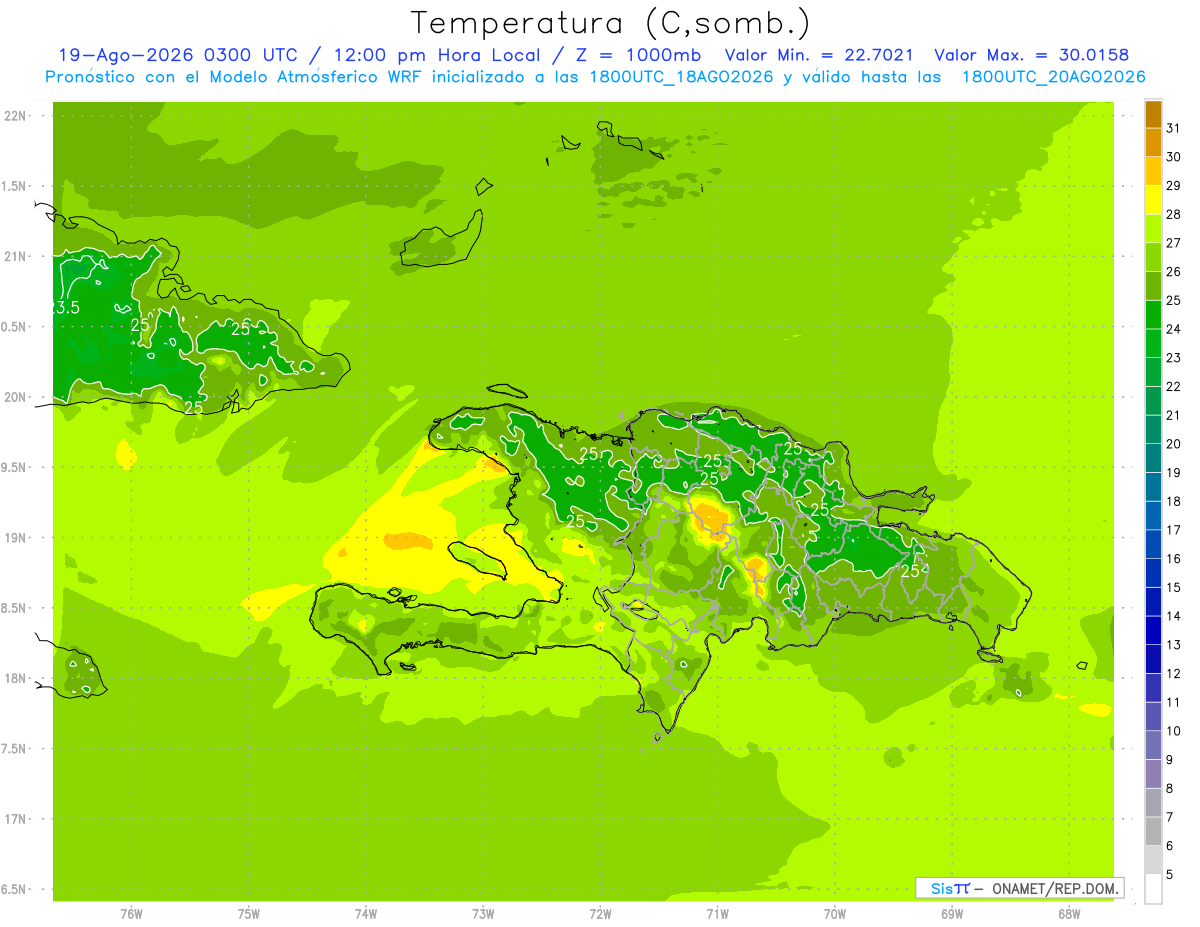Click the "68W" longitude axis label
The image size is (1200, 927).
(x=1069, y=914)
